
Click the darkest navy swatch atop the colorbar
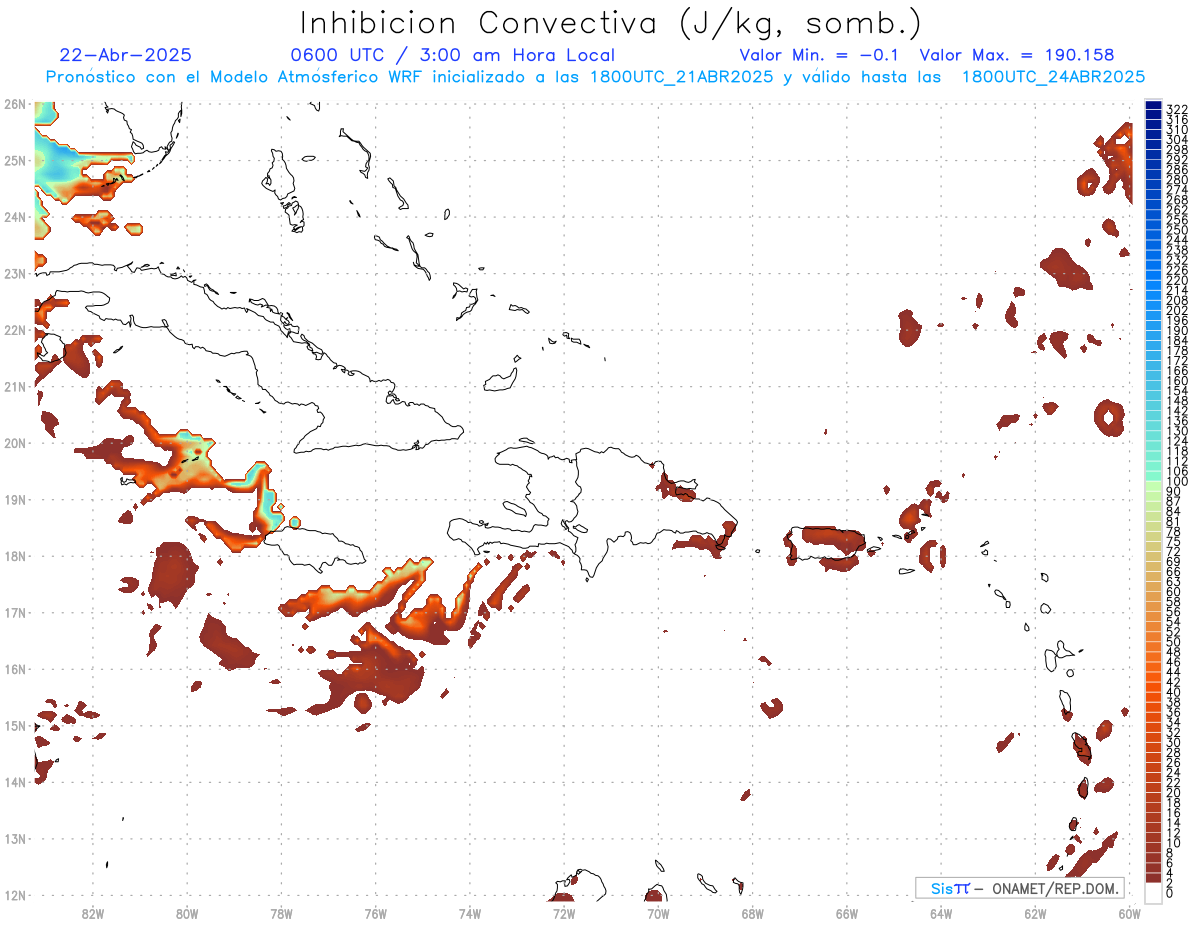pyautogui.click(x=1154, y=105)
